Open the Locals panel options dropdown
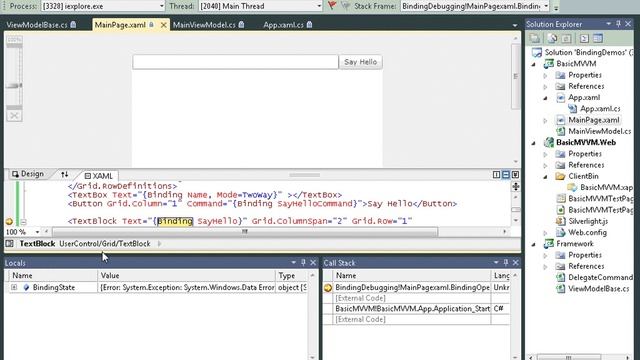 point(293,262)
